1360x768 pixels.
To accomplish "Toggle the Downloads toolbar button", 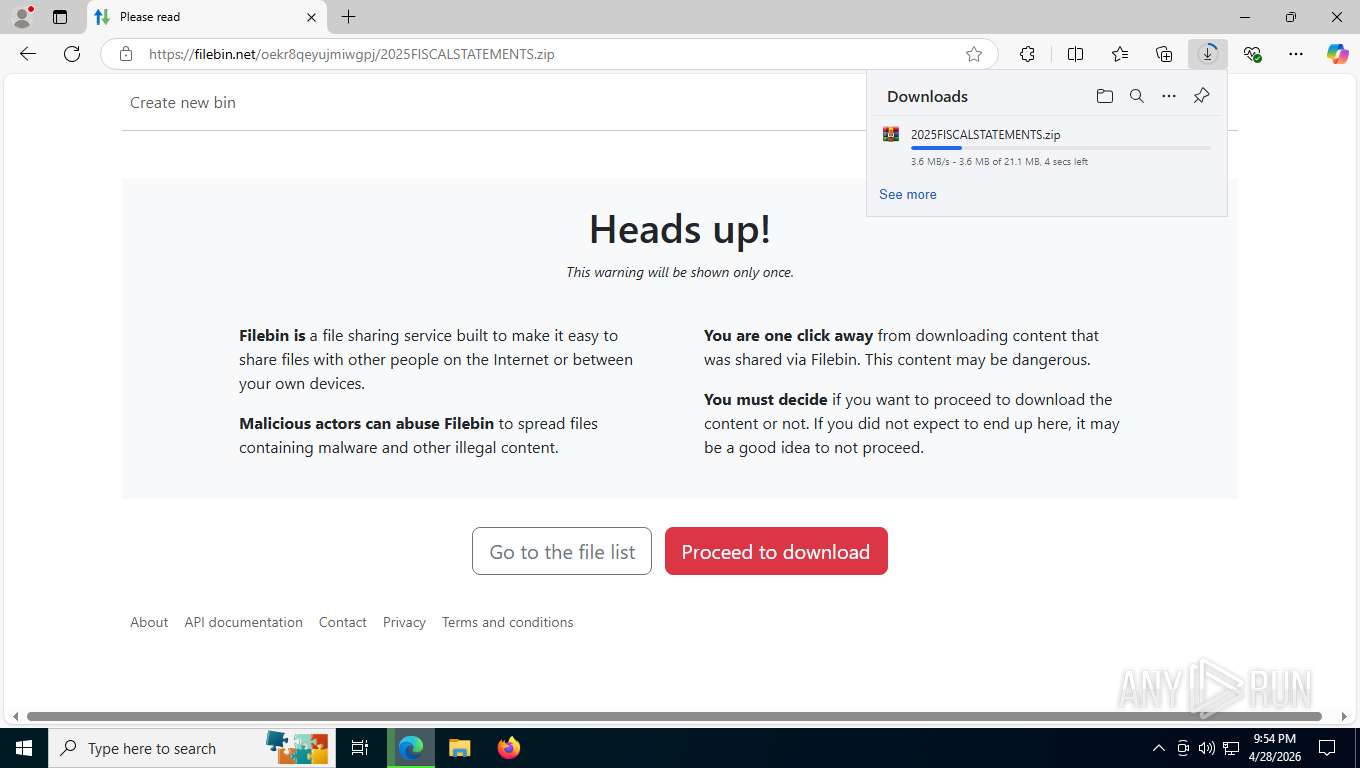I will (1208, 54).
